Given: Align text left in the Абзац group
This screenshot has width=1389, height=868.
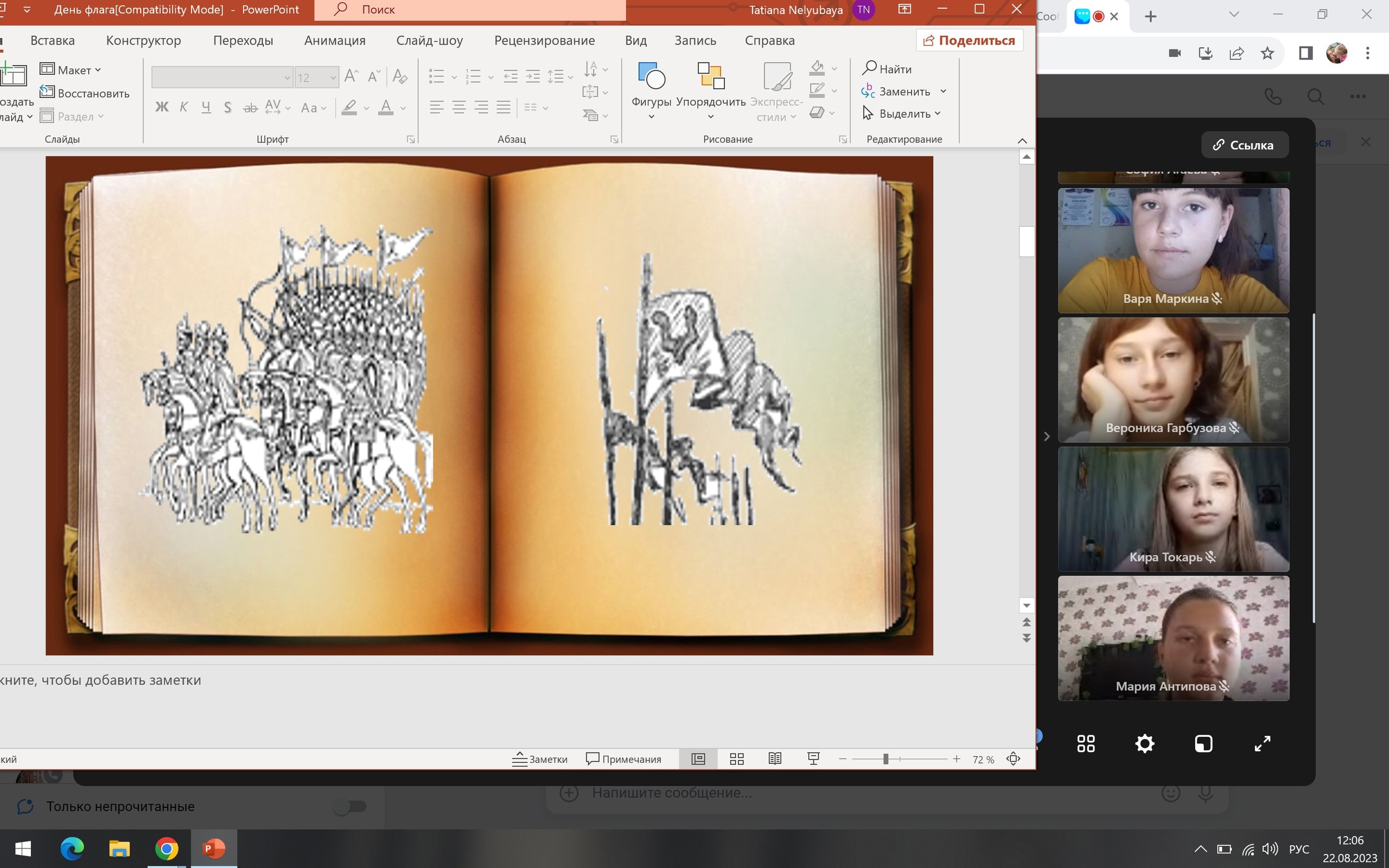Looking at the screenshot, I should (437, 107).
